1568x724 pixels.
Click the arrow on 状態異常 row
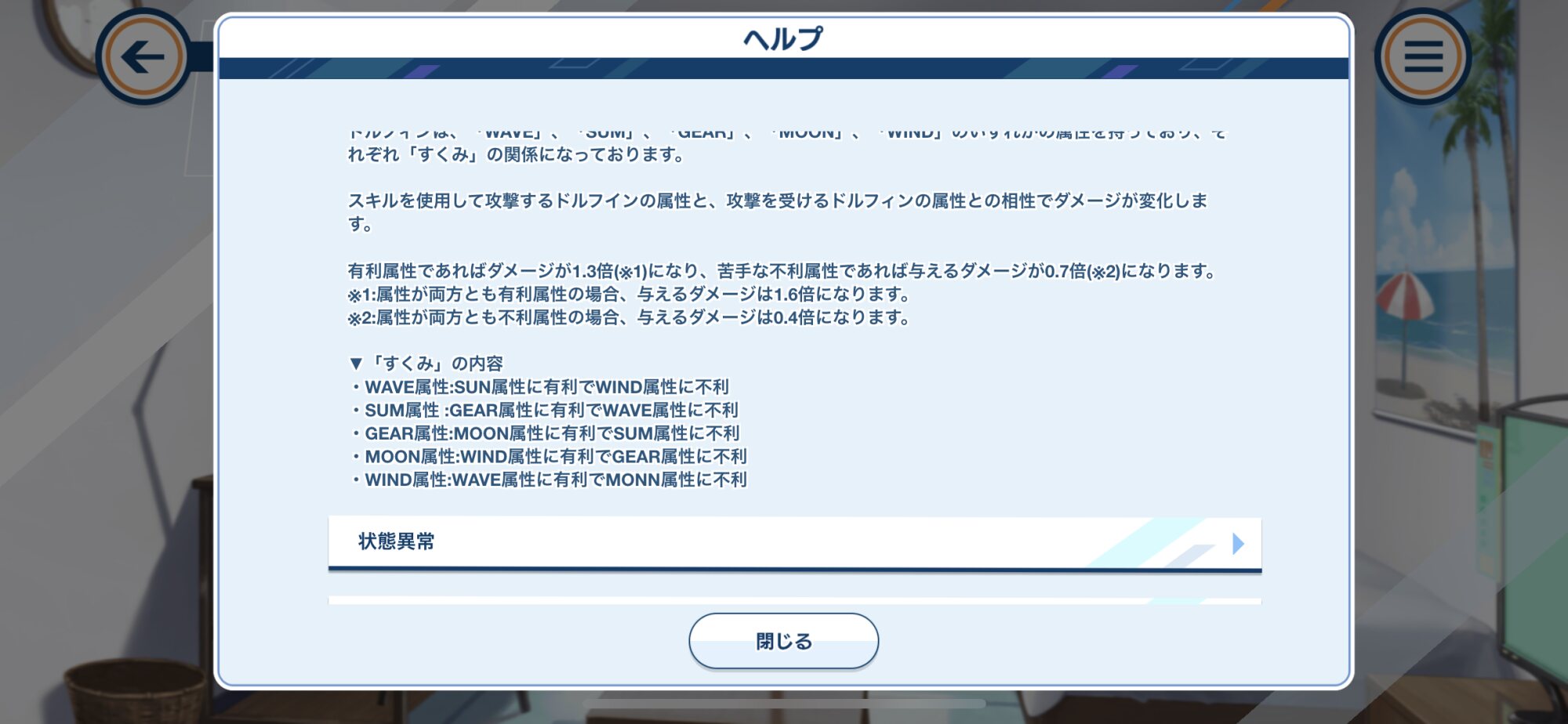coord(1238,543)
